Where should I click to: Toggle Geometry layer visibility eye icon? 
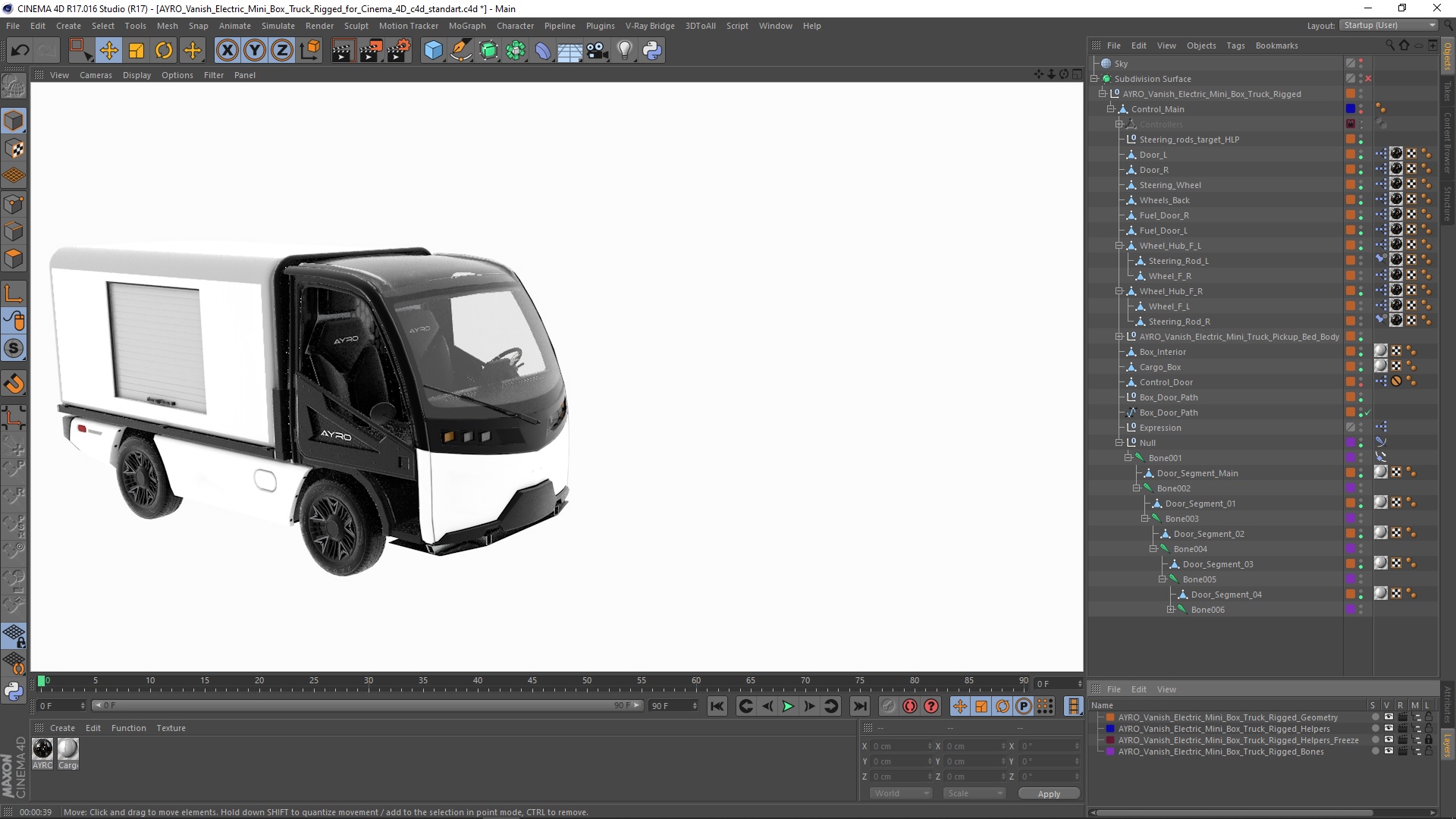1389,717
